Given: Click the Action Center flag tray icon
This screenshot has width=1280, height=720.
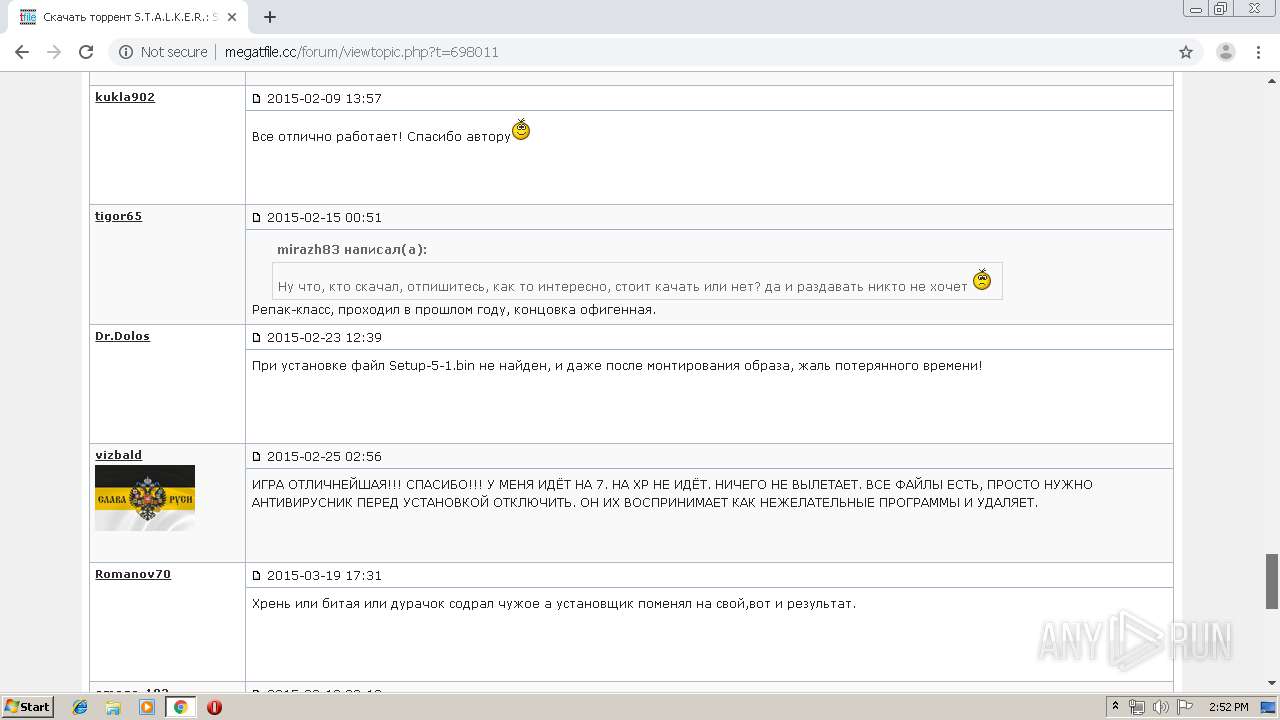Looking at the screenshot, I should pos(1185,707).
